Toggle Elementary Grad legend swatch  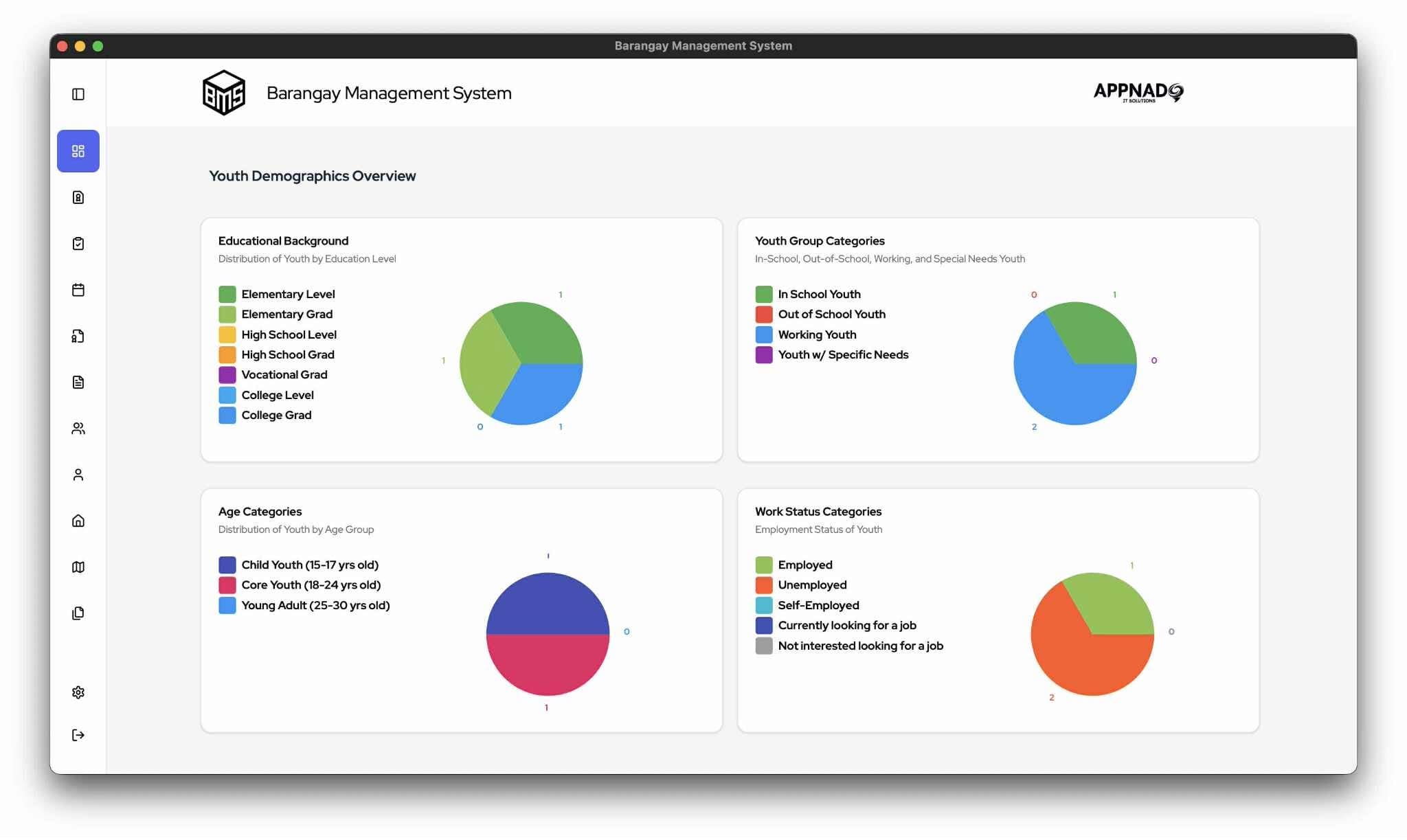[x=227, y=315]
